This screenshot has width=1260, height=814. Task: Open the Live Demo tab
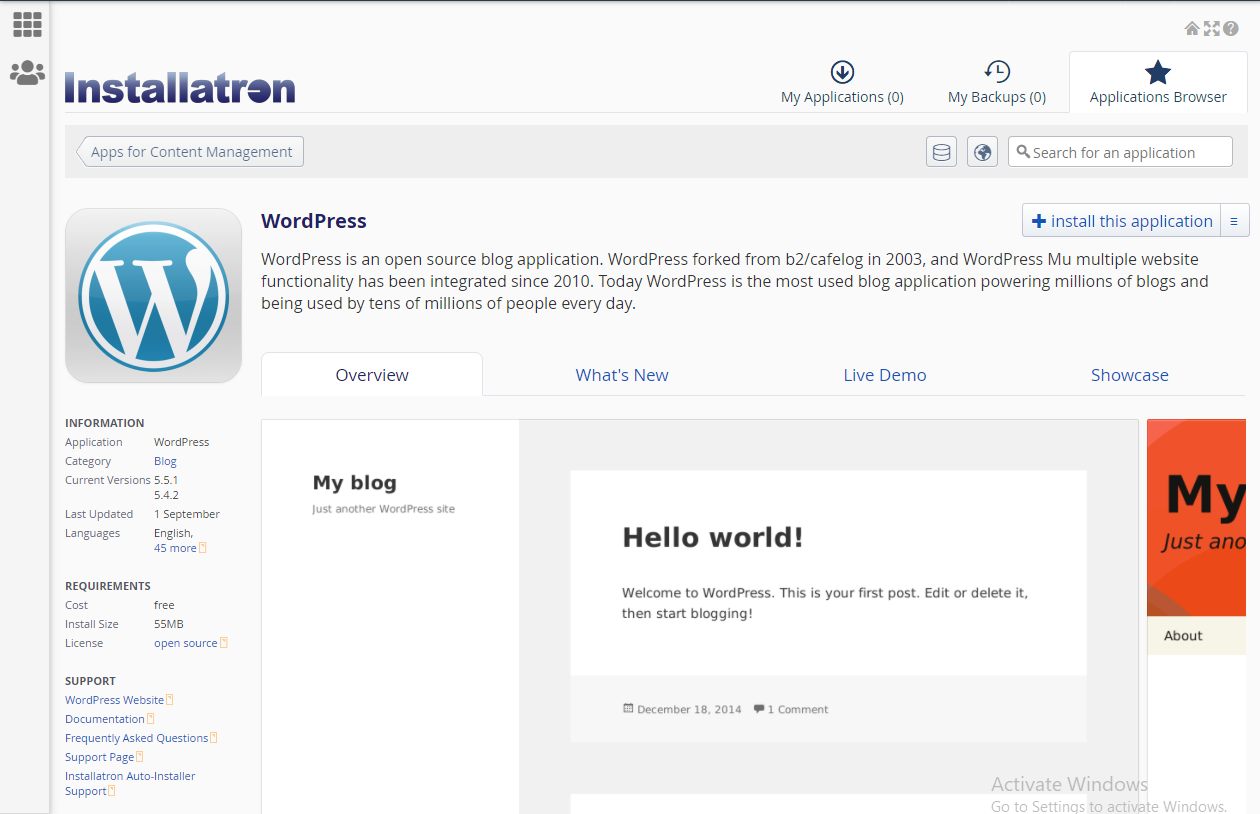pyautogui.click(x=884, y=375)
